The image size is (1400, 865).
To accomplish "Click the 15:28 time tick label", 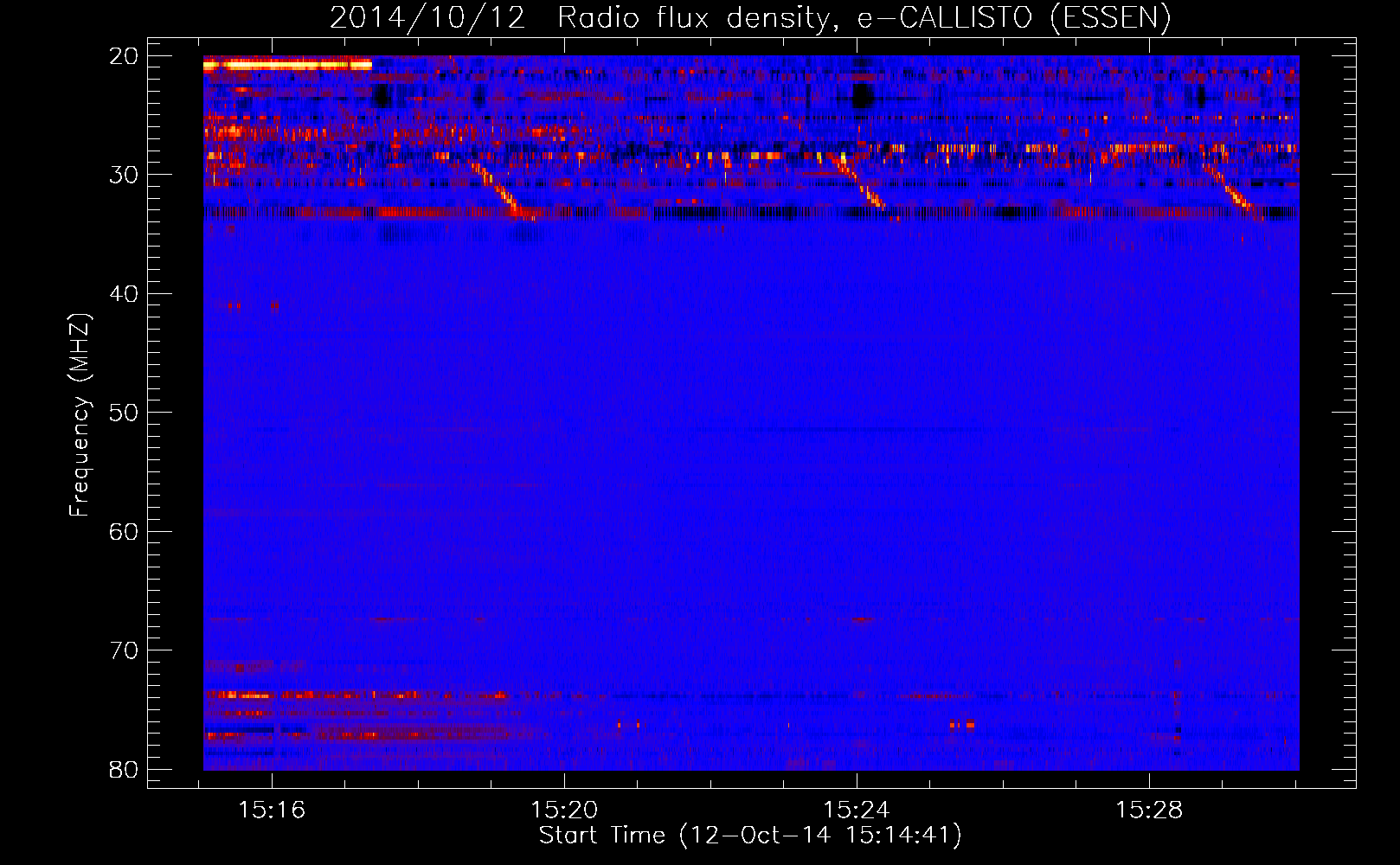I will click(1149, 811).
